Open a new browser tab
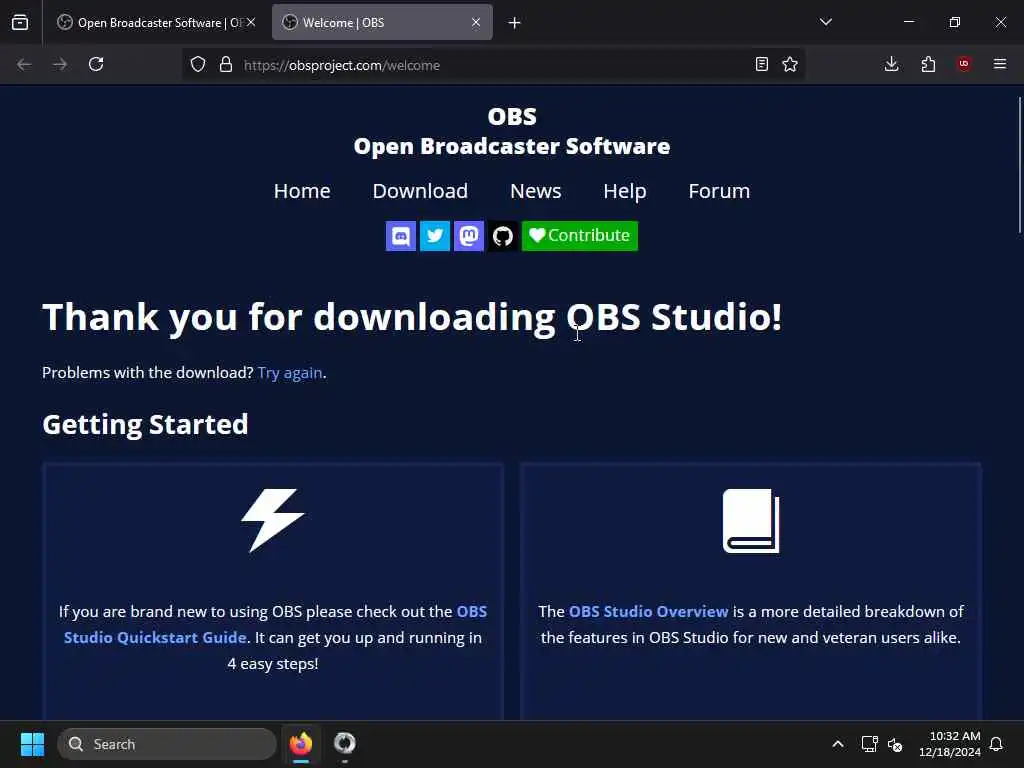The width and height of the screenshot is (1024, 768). pyautogui.click(x=515, y=23)
